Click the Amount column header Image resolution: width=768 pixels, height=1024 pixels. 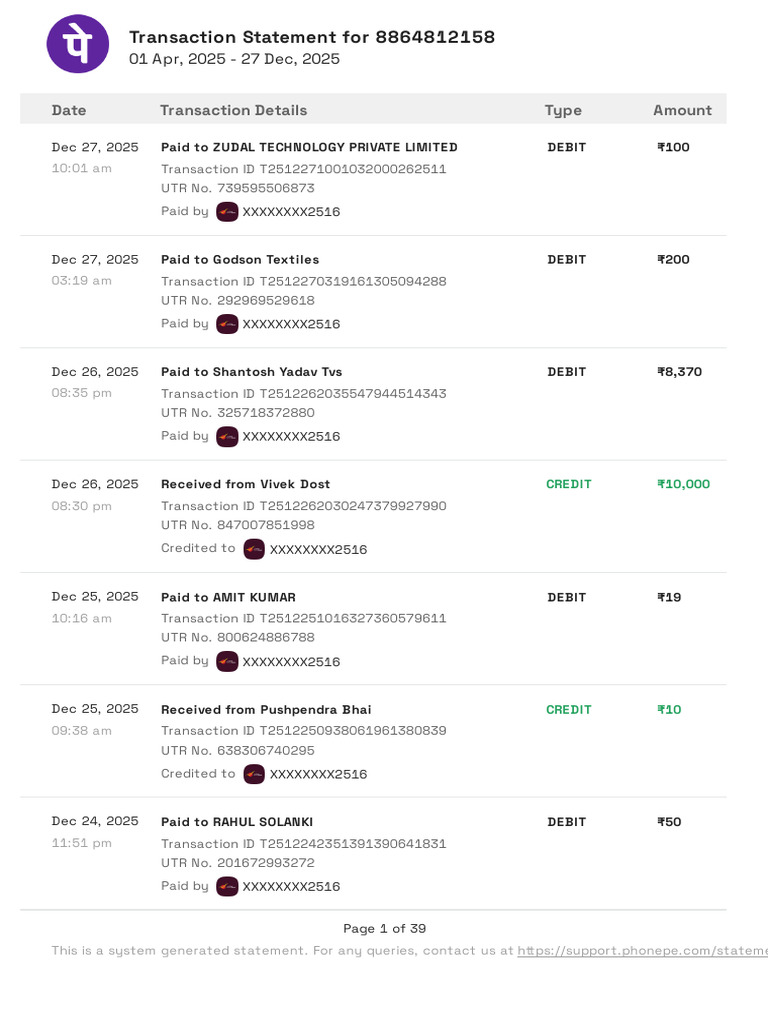click(x=682, y=110)
